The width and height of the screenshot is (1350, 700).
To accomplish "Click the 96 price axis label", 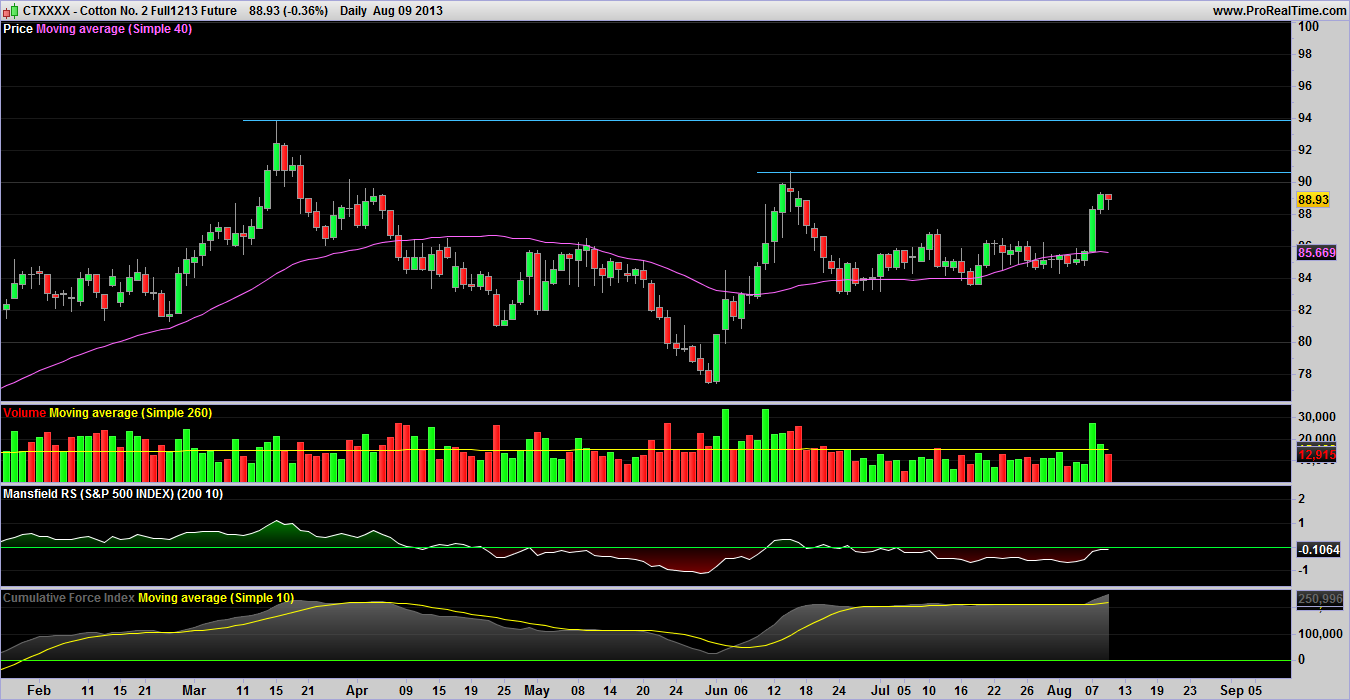I will (x=1304, y=86).
